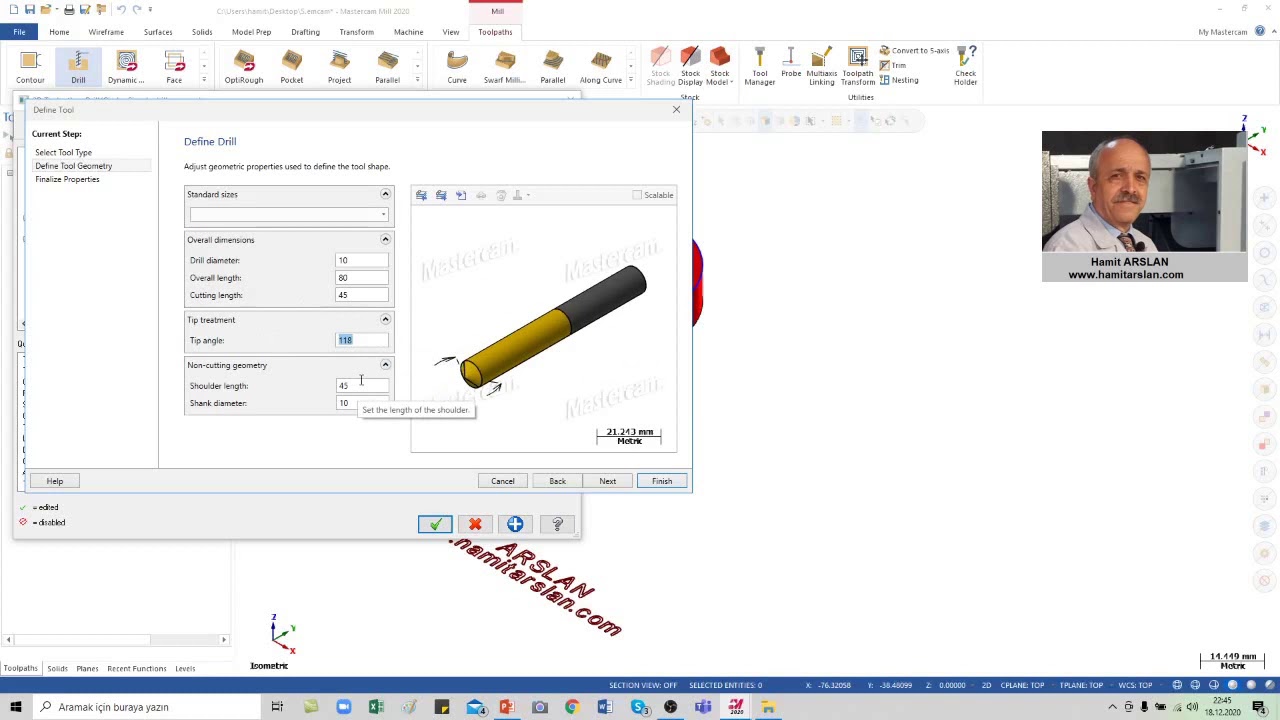The width and height of the screenshot is (1280, 720).
Task: Select the Drill toolpath icon
Action: click(78, 67)
